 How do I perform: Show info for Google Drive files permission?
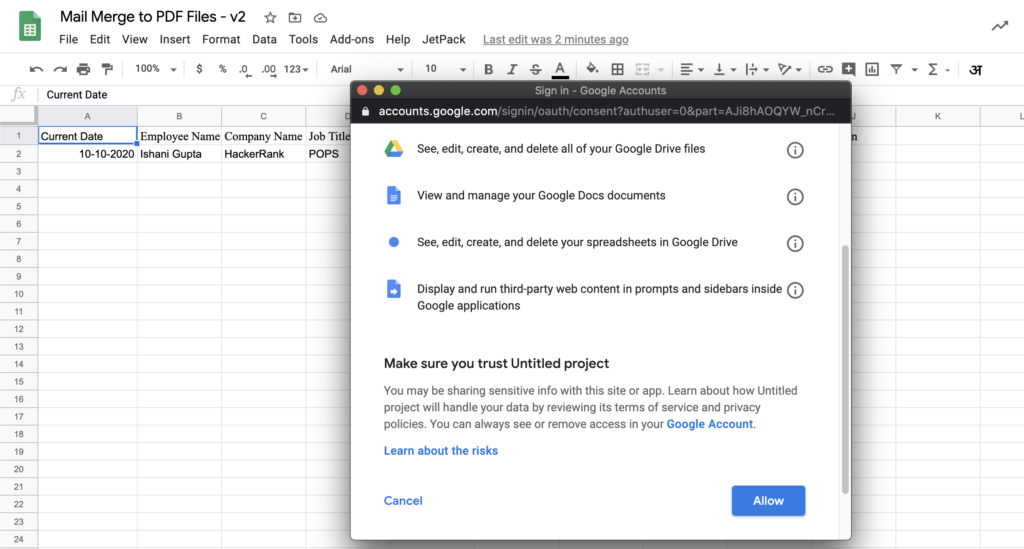pos(795,150)
